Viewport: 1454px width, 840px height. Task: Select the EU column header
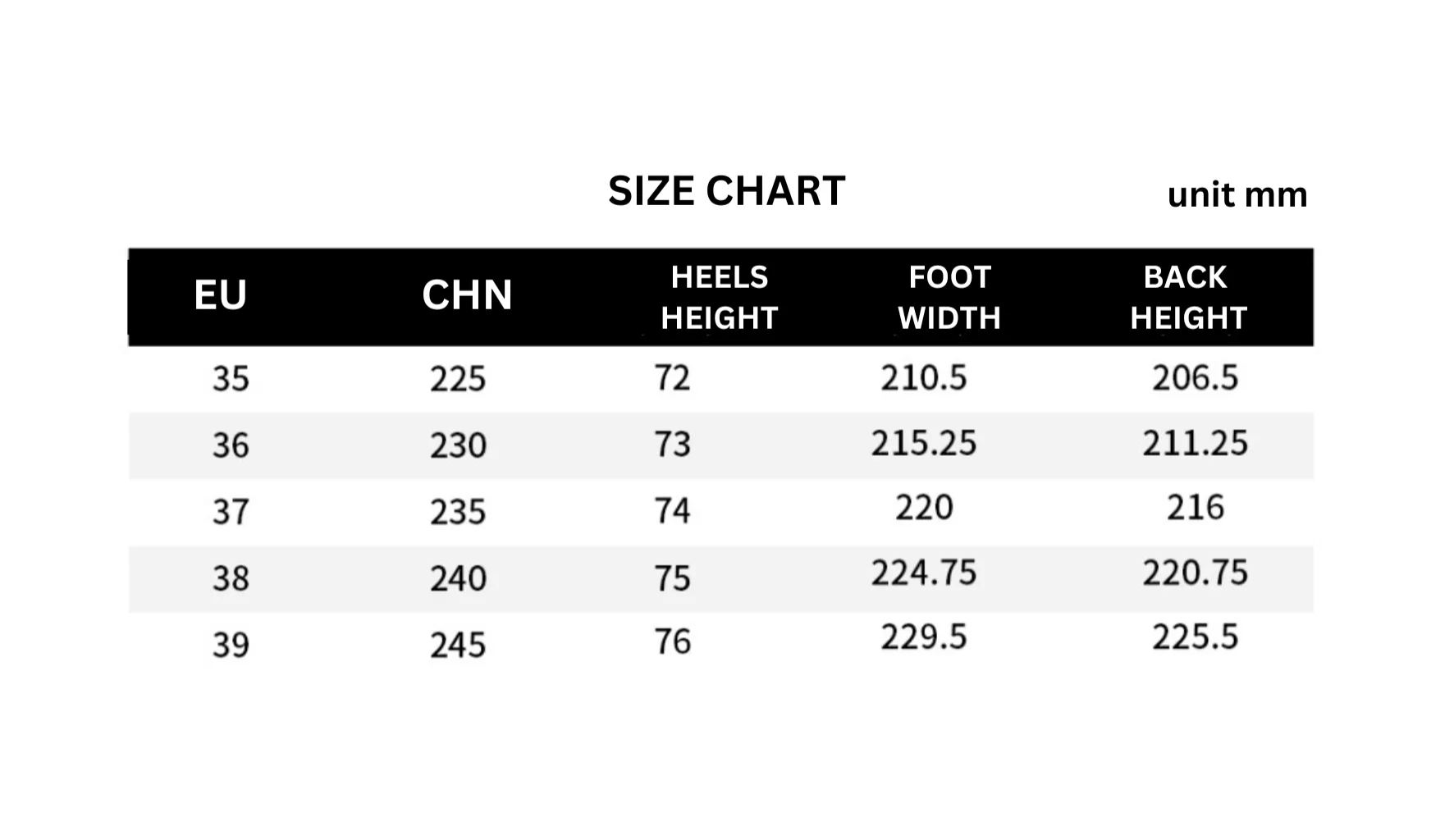click(x=220, y=294)
